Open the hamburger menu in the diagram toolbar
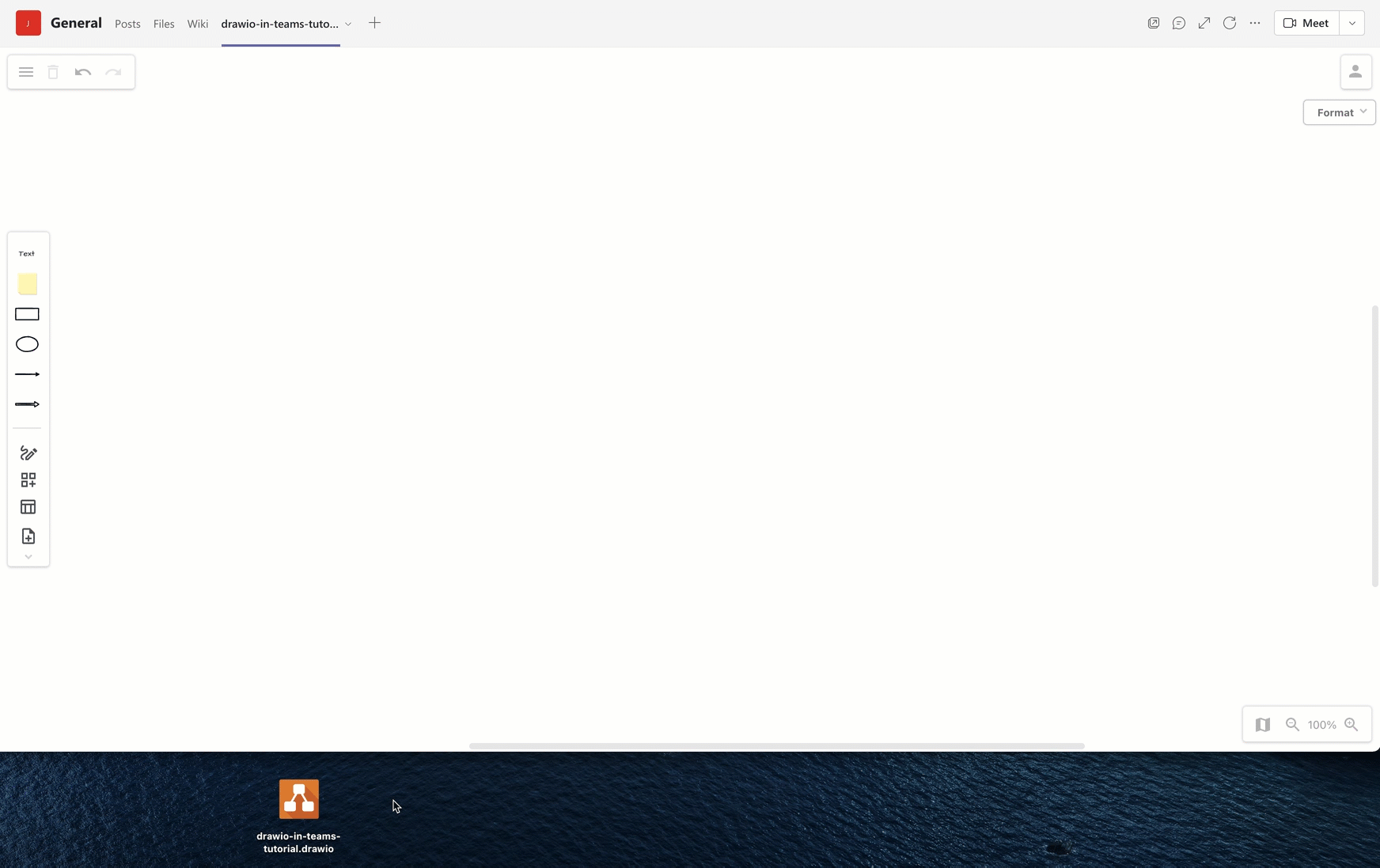Image resolution: width=1380 pixels, height=868 pixels. [26, 72]
